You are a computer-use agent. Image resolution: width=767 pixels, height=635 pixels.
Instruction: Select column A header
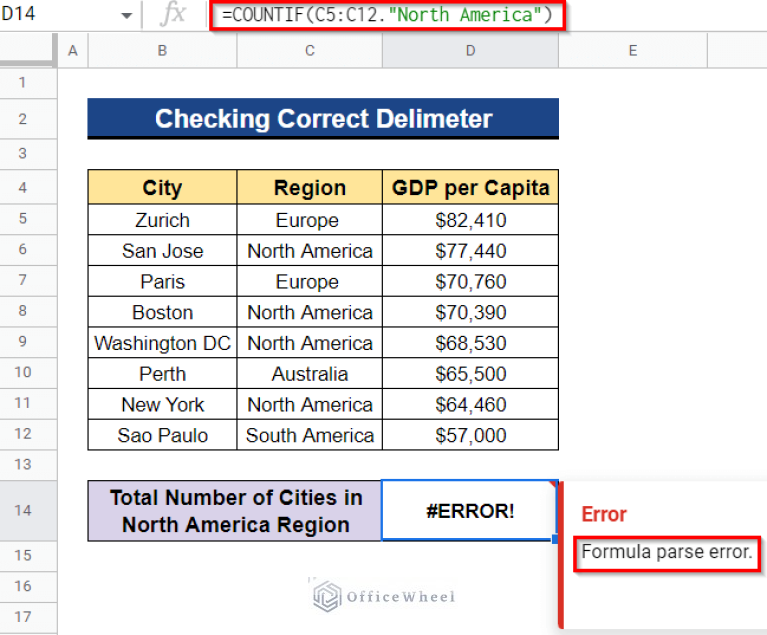pos(73,50)
